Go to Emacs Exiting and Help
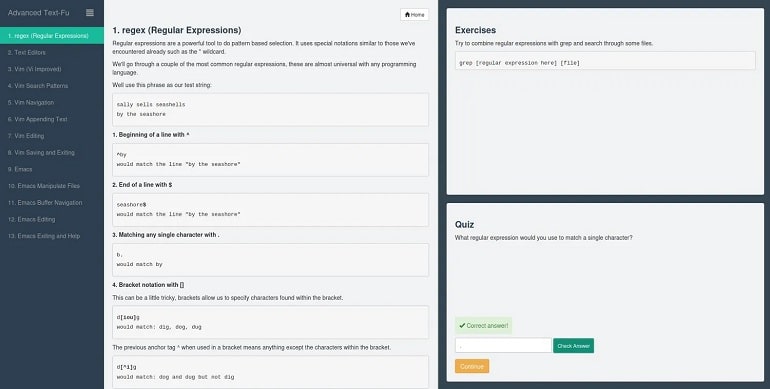 point(52,236)
